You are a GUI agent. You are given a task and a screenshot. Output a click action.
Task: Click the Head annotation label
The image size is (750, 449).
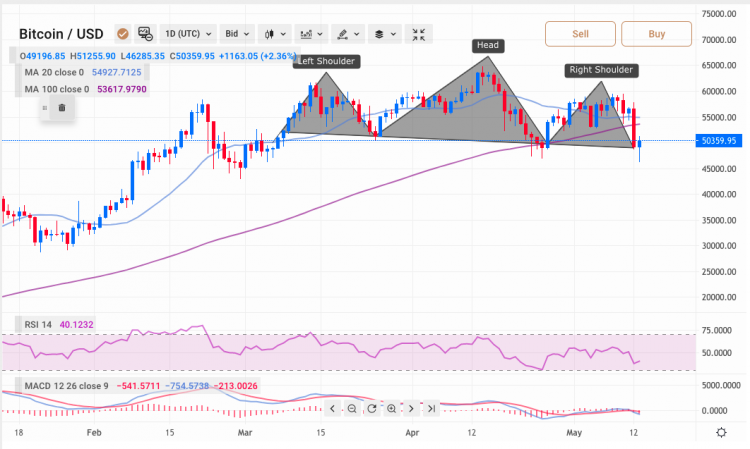click(x=488, y=45)
